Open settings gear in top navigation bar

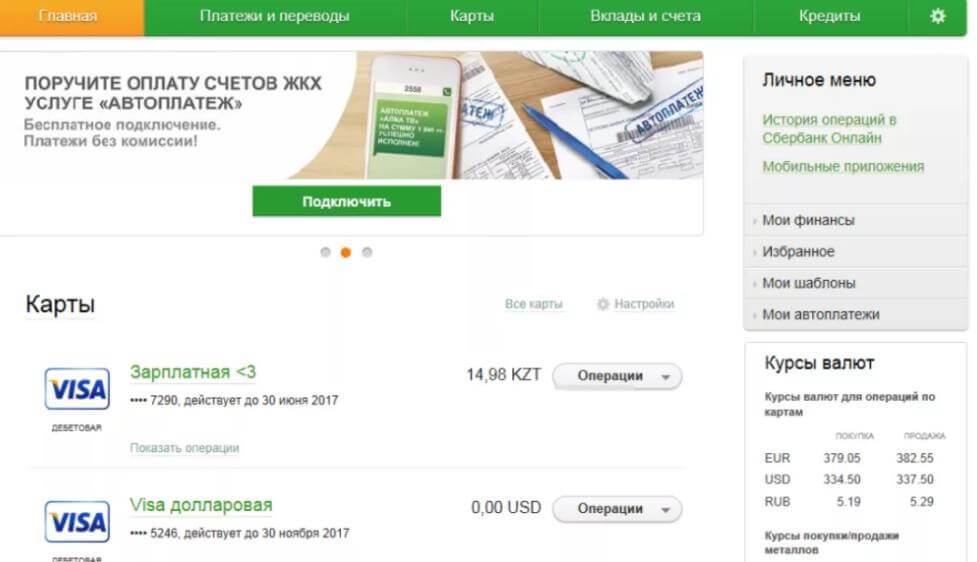[937, 16]
